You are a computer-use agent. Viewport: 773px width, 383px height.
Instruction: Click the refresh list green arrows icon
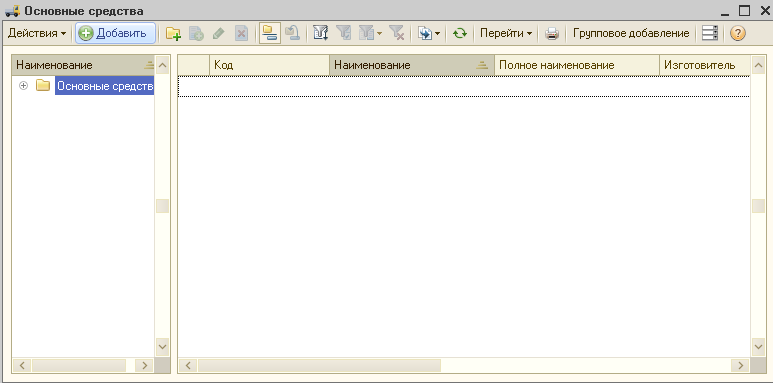[460, 34]
